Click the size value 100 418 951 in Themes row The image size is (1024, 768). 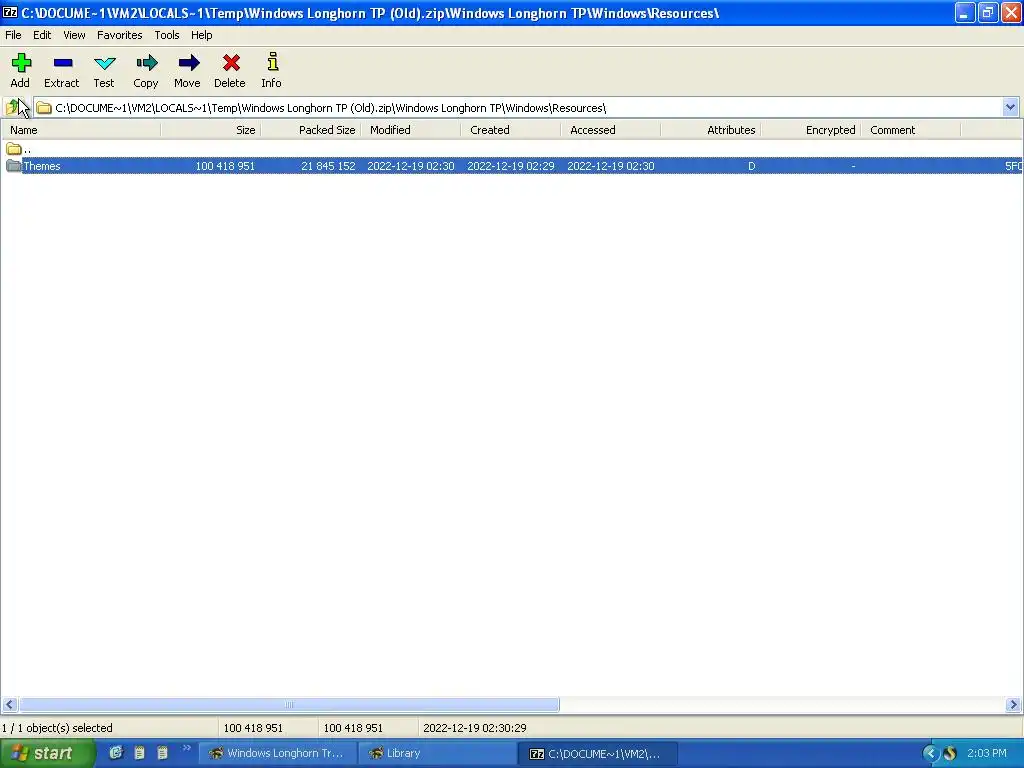click(x=225, y=166)
